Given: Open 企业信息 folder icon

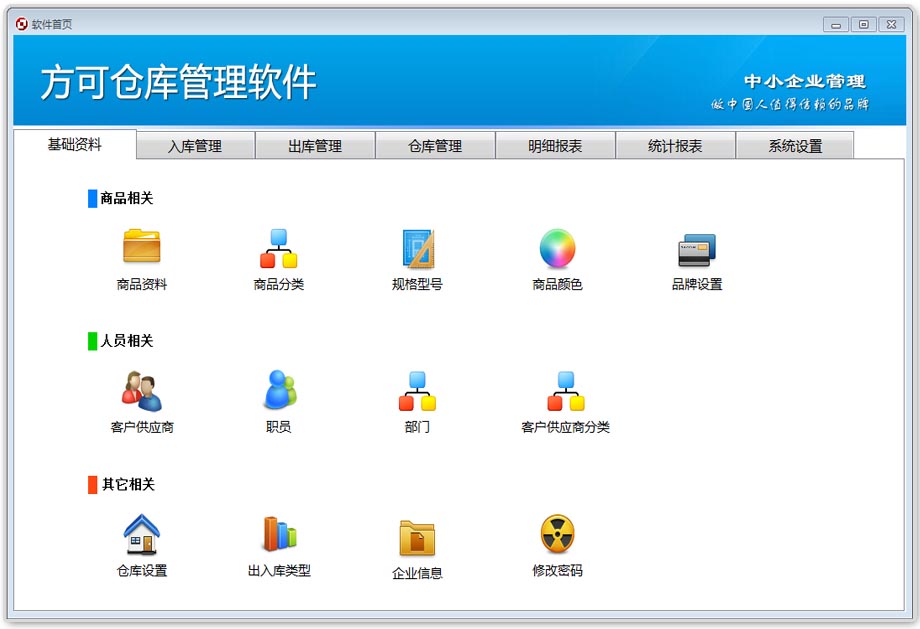Looking at the screenshot, I should click(417, 537).
